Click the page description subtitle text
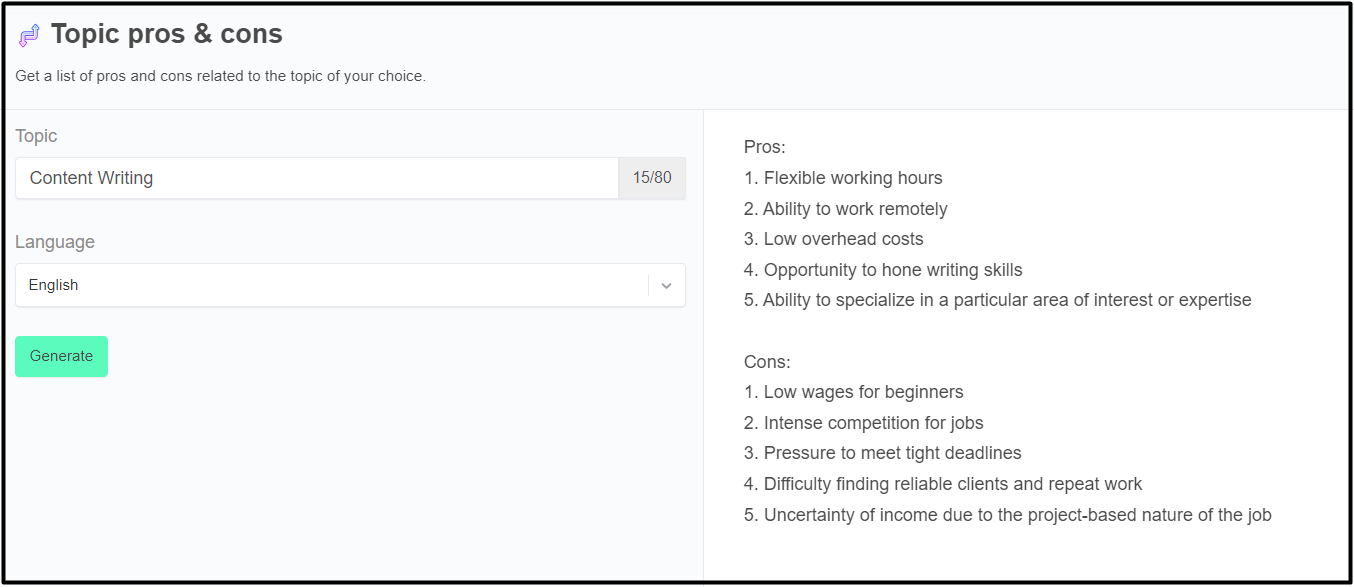This screenshot has width=1354, height=587. coord(220,76)
